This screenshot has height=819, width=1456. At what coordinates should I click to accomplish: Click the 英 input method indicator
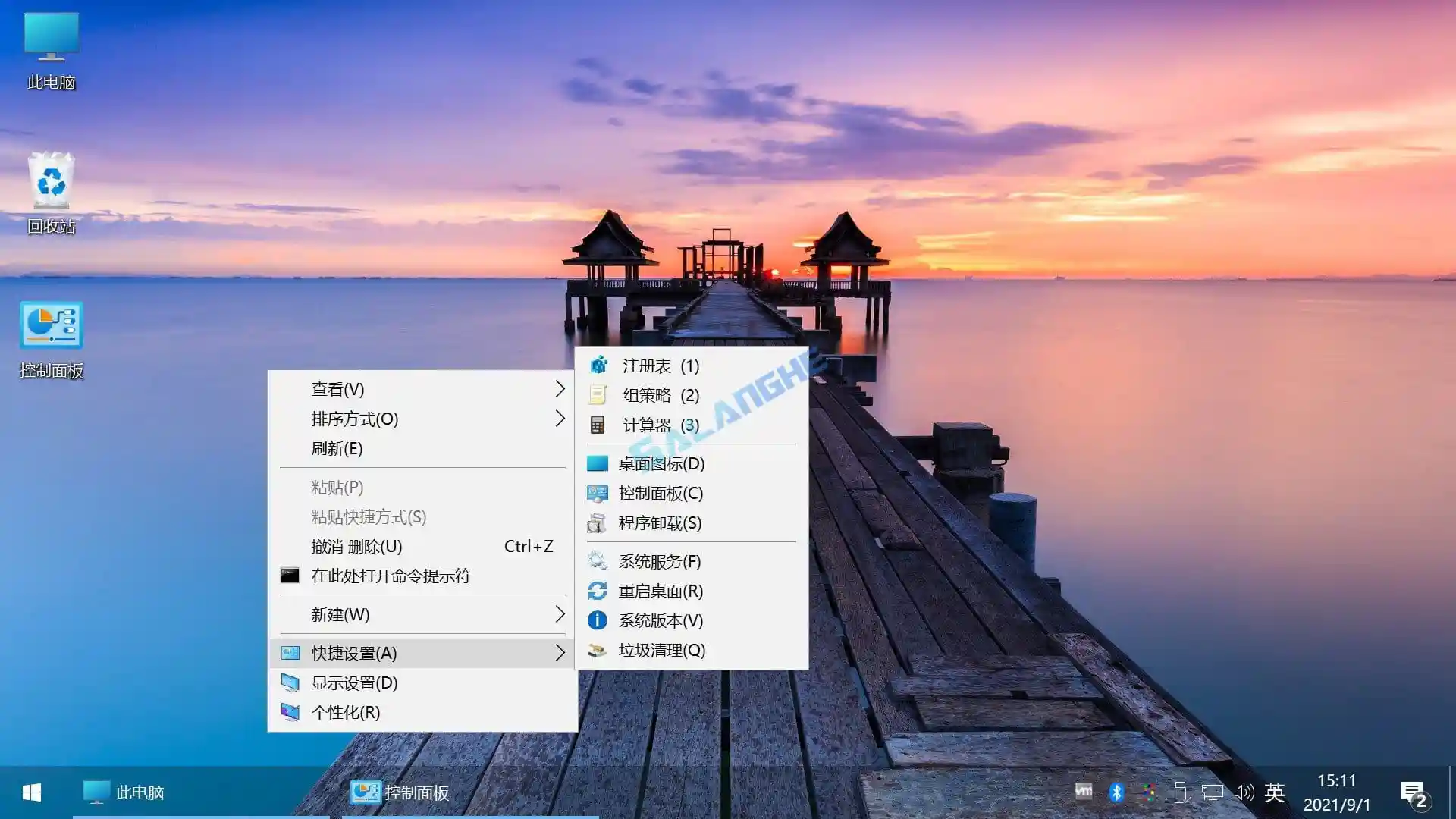(1275, 792)
